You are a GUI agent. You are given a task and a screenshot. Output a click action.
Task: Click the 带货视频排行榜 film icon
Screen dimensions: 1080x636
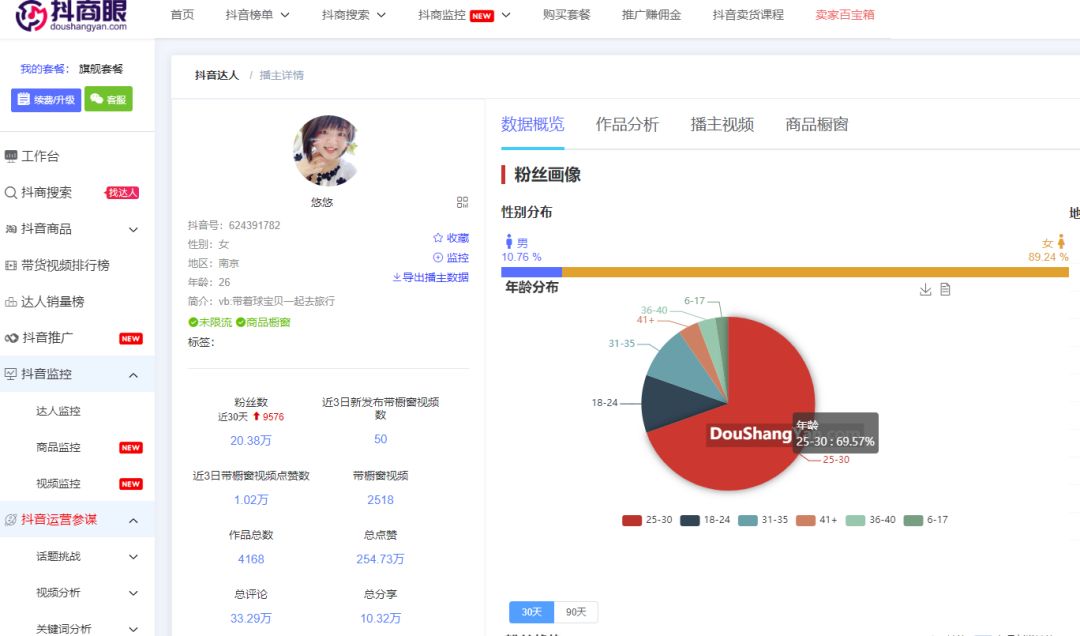click(x=11, y=265)
